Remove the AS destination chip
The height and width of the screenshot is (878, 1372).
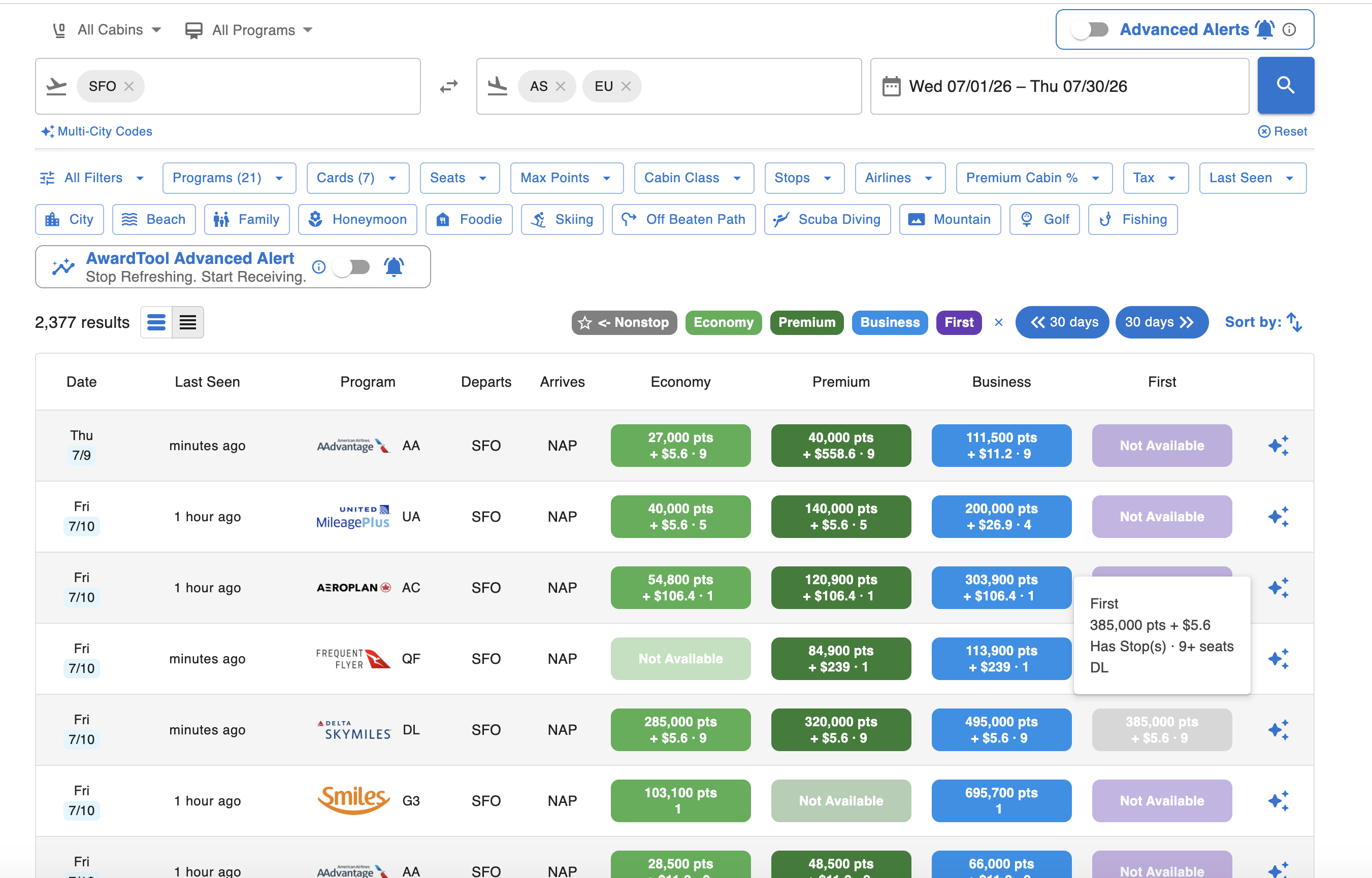(x=561, y=86)
